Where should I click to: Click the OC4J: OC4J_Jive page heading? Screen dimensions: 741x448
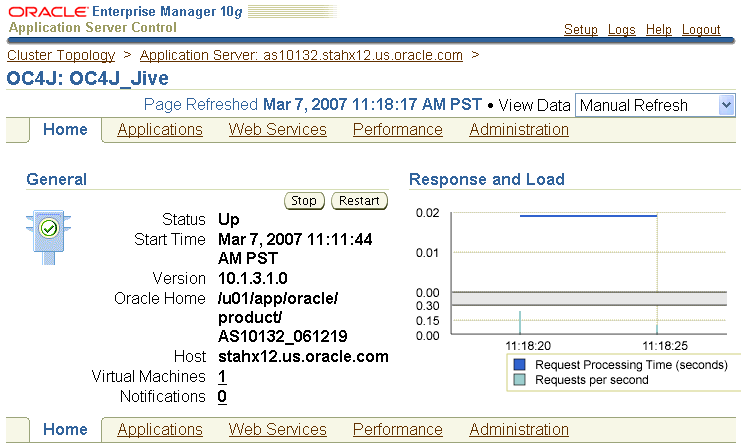pos(87,78)
